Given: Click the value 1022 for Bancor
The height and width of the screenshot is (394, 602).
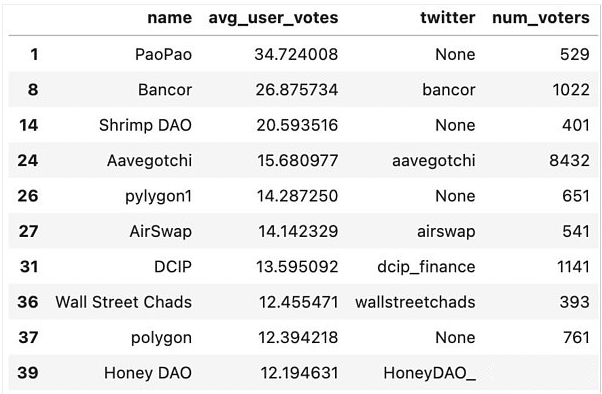Looking at the screenshot, I should pos(571,90).
